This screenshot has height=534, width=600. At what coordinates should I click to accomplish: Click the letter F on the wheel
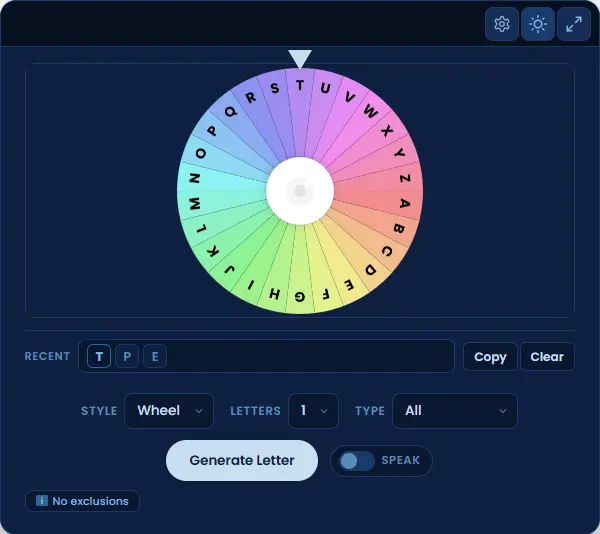pyautogui.click(x=325, y=293)
